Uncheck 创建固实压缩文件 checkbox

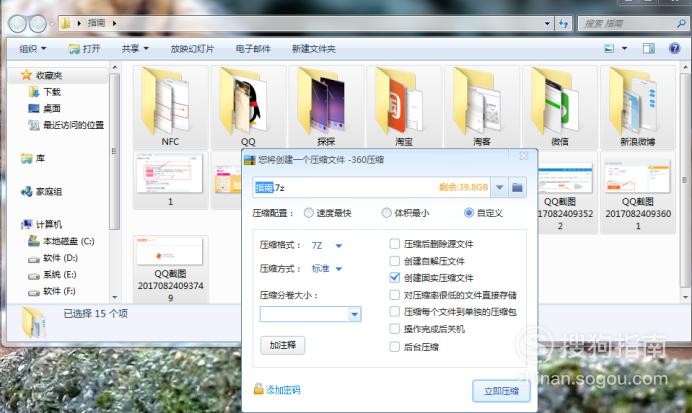coord(395,278)
